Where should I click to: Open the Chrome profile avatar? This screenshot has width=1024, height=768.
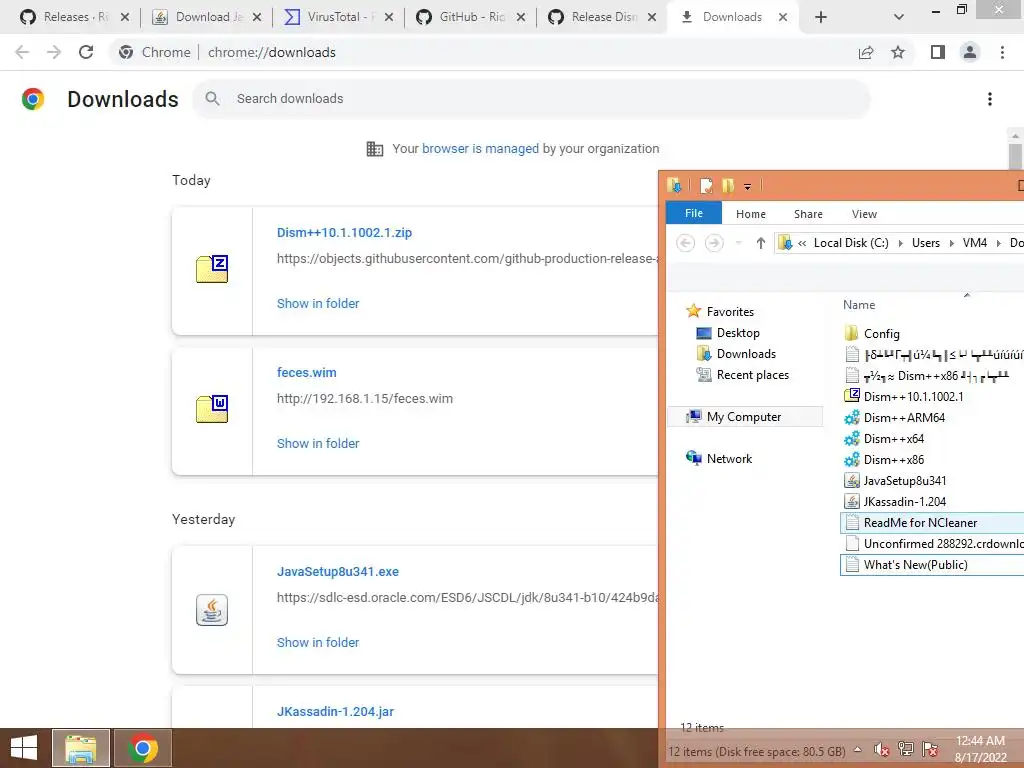[x=970, y=52]
